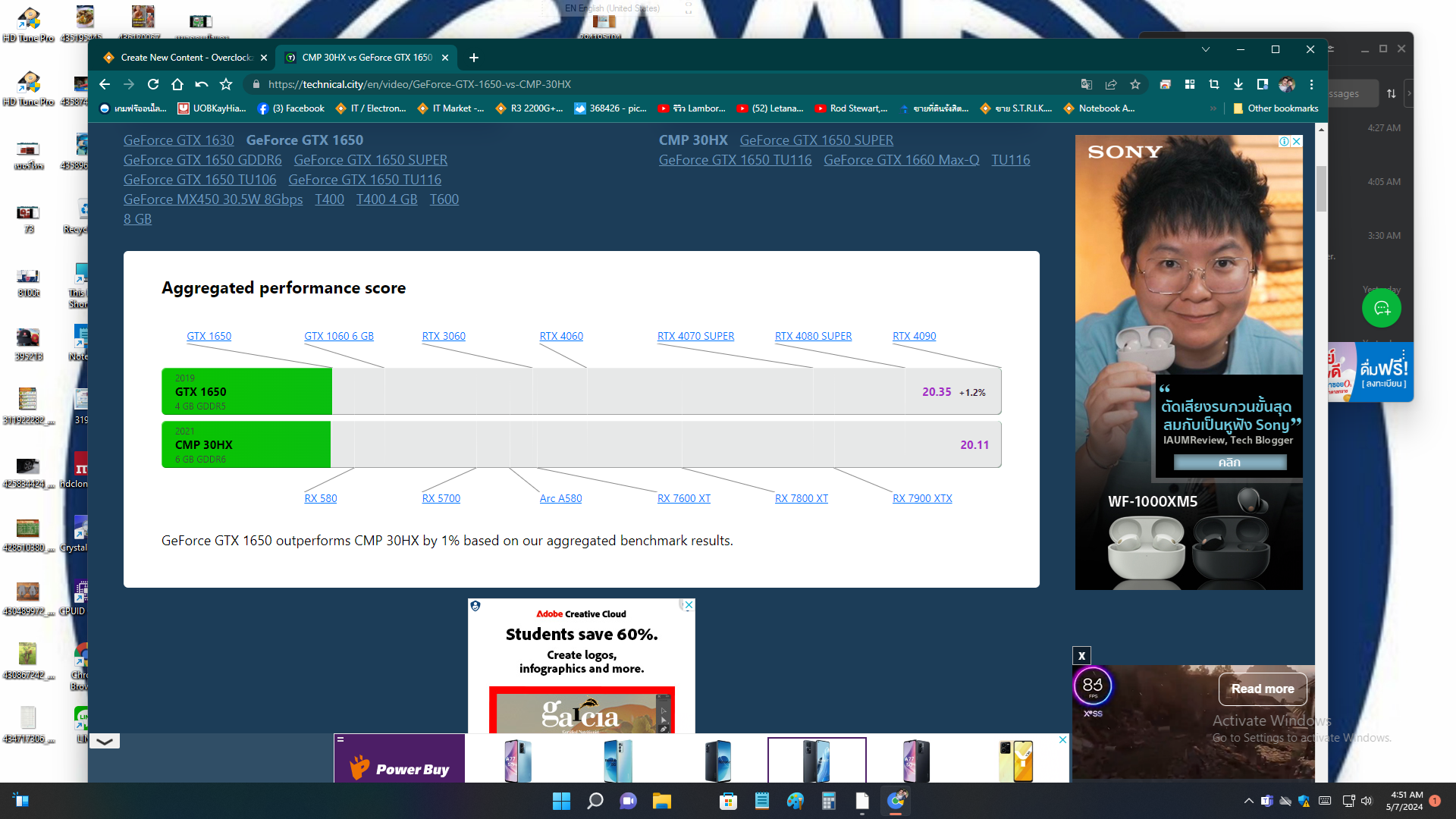
Task: Click the RTX 3060 chart label link
Action: 444,336
